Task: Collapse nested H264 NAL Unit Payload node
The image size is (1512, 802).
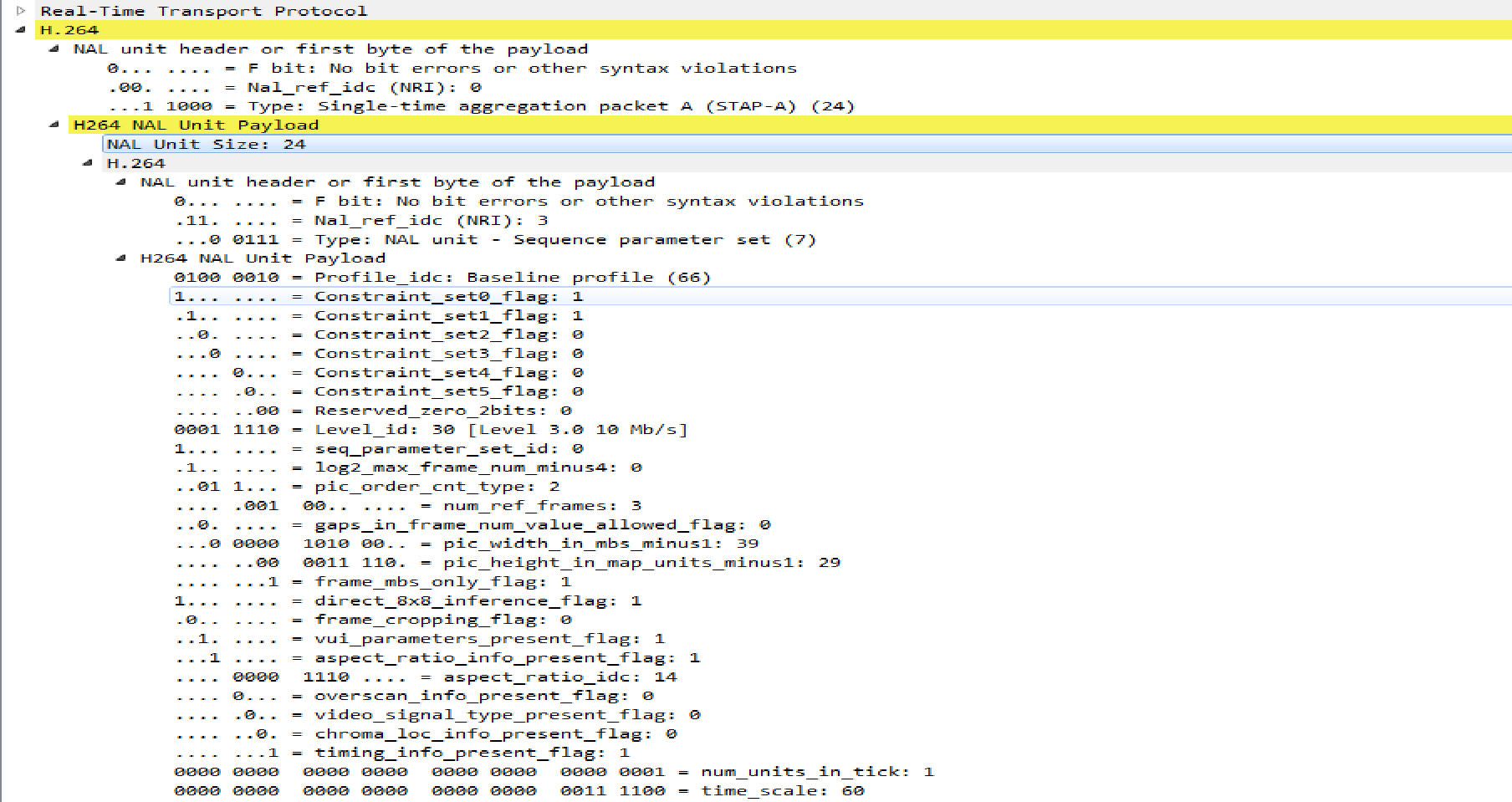Action: 120,258
